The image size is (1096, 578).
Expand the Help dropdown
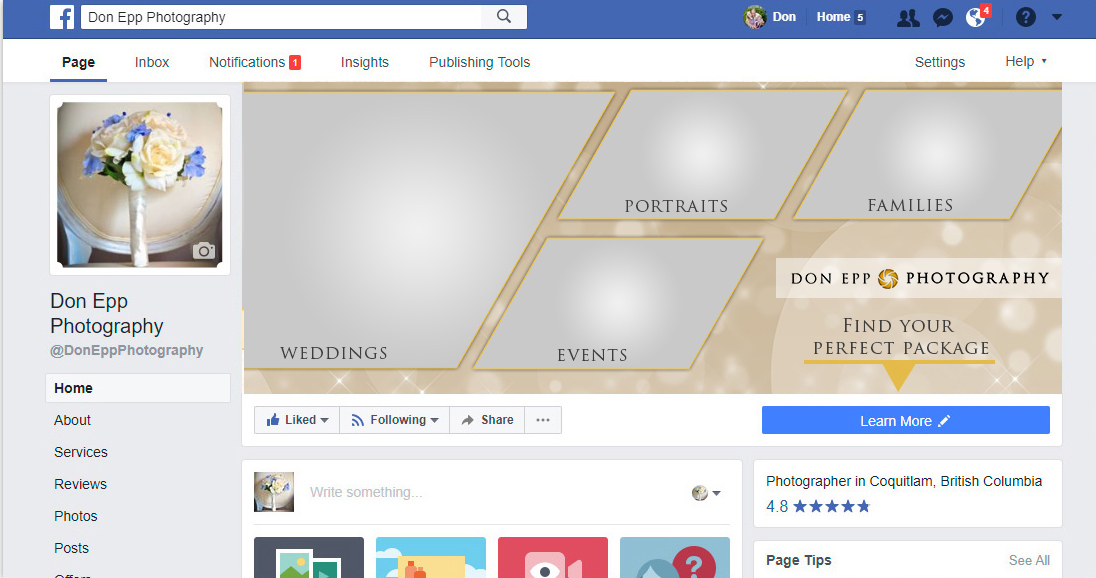(x=1025, y=62)
